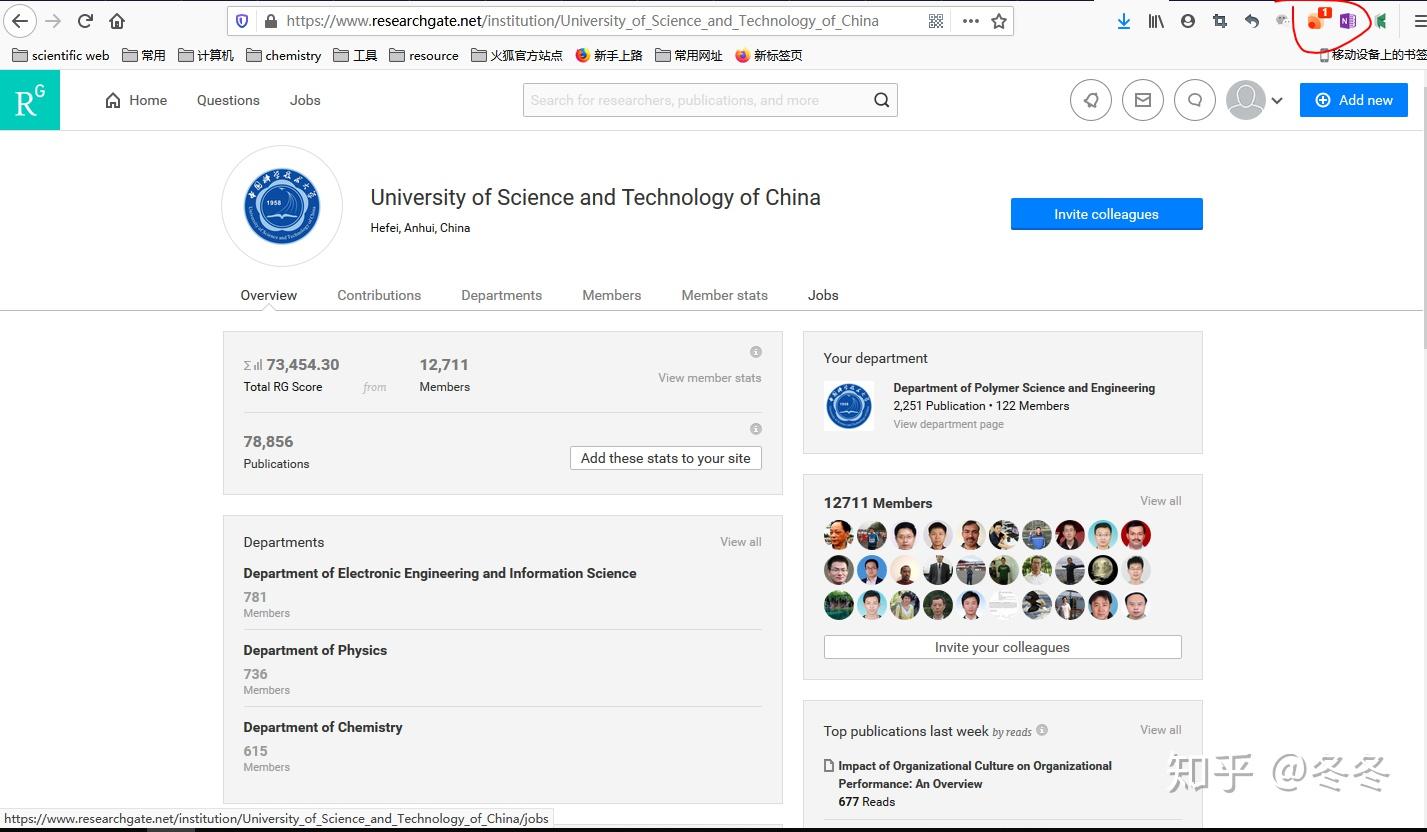Focus the ResearchGate search field
The image size is (1427, 832).
pos(696,100)
